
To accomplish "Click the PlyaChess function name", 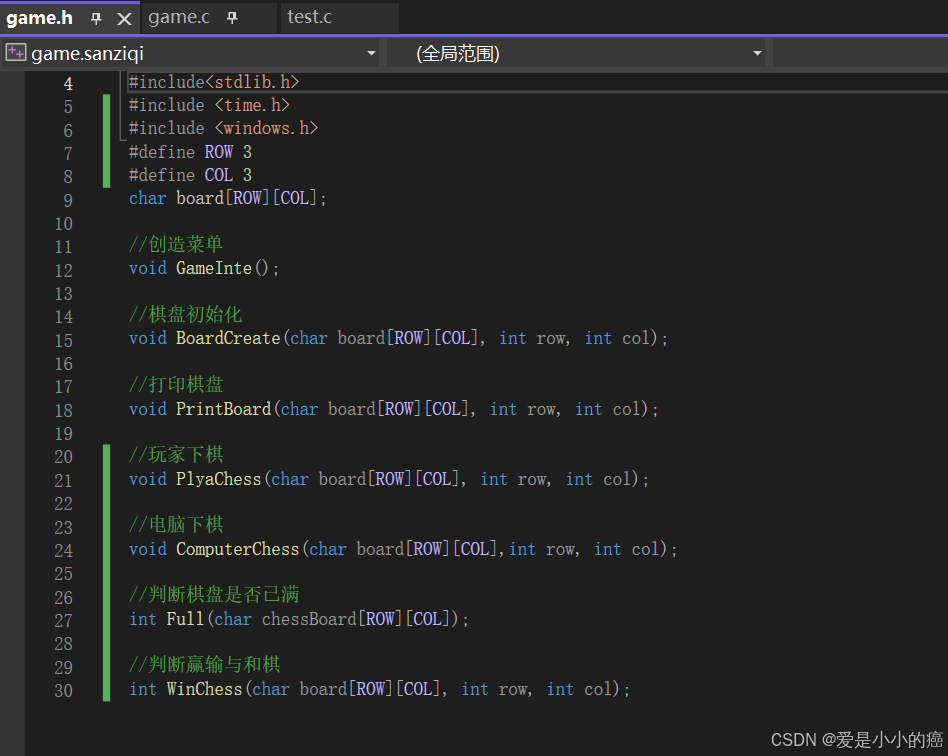I will 218,479.
